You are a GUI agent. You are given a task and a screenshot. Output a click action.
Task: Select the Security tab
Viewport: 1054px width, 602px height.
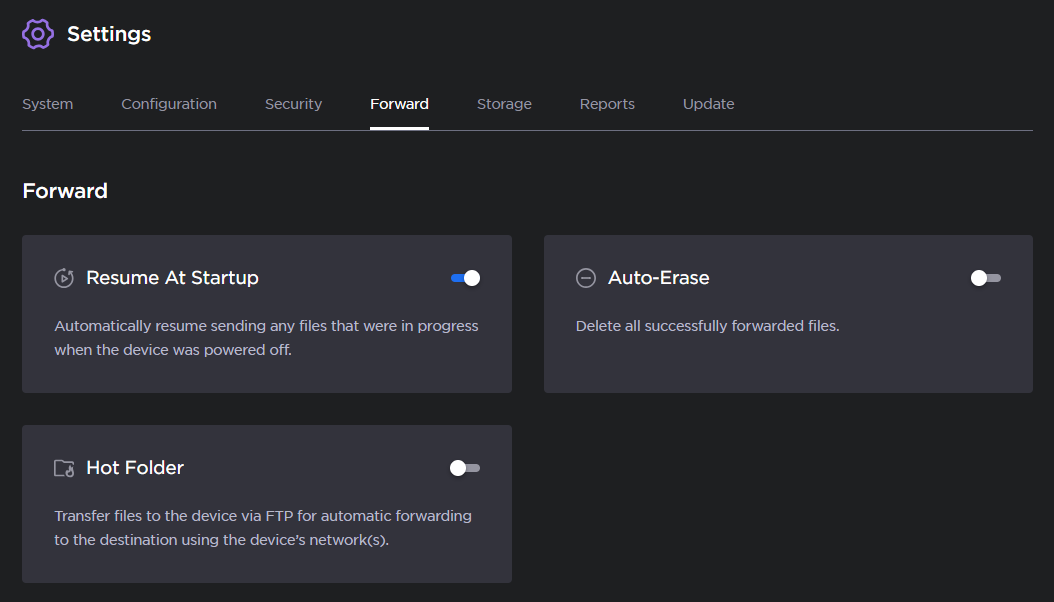(293, 103)
